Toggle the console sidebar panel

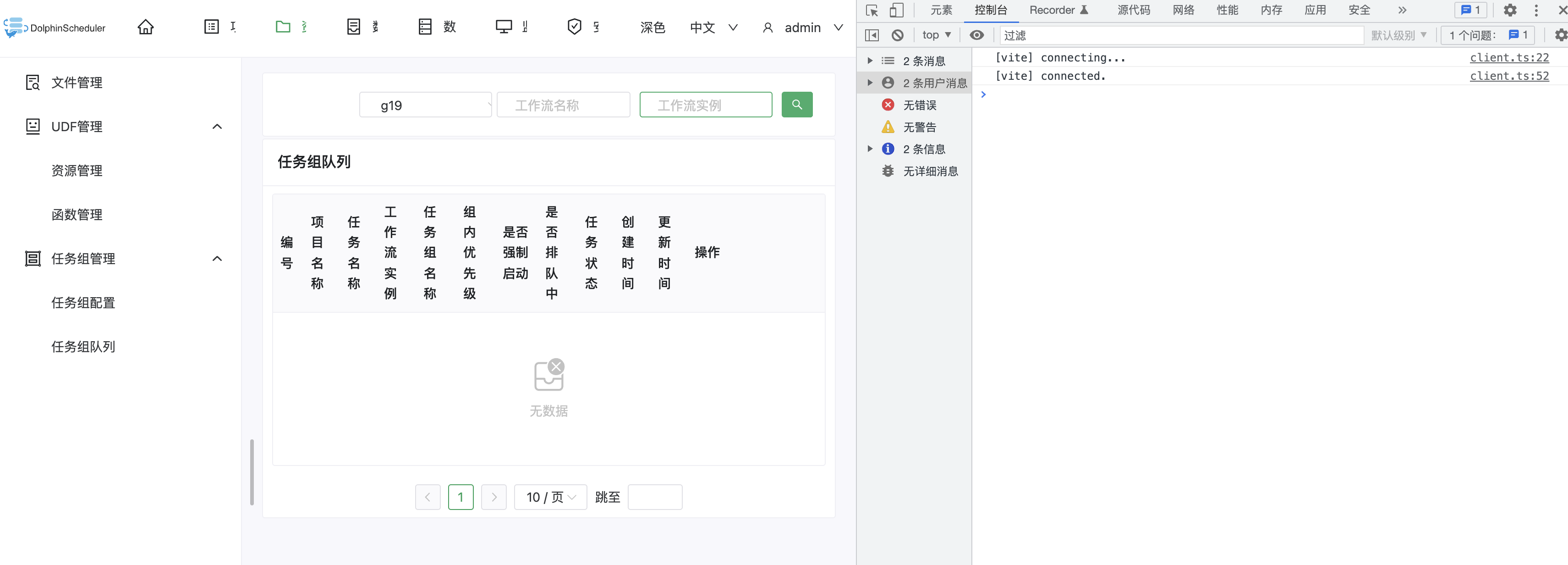click(x=872, y=35)
